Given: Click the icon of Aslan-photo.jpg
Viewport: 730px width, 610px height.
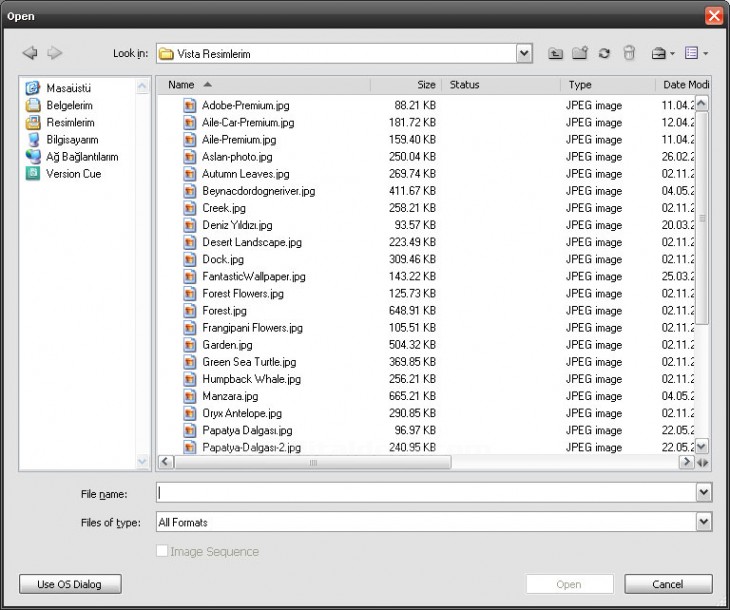Looking at the screenshot, I should pos(189,156).
